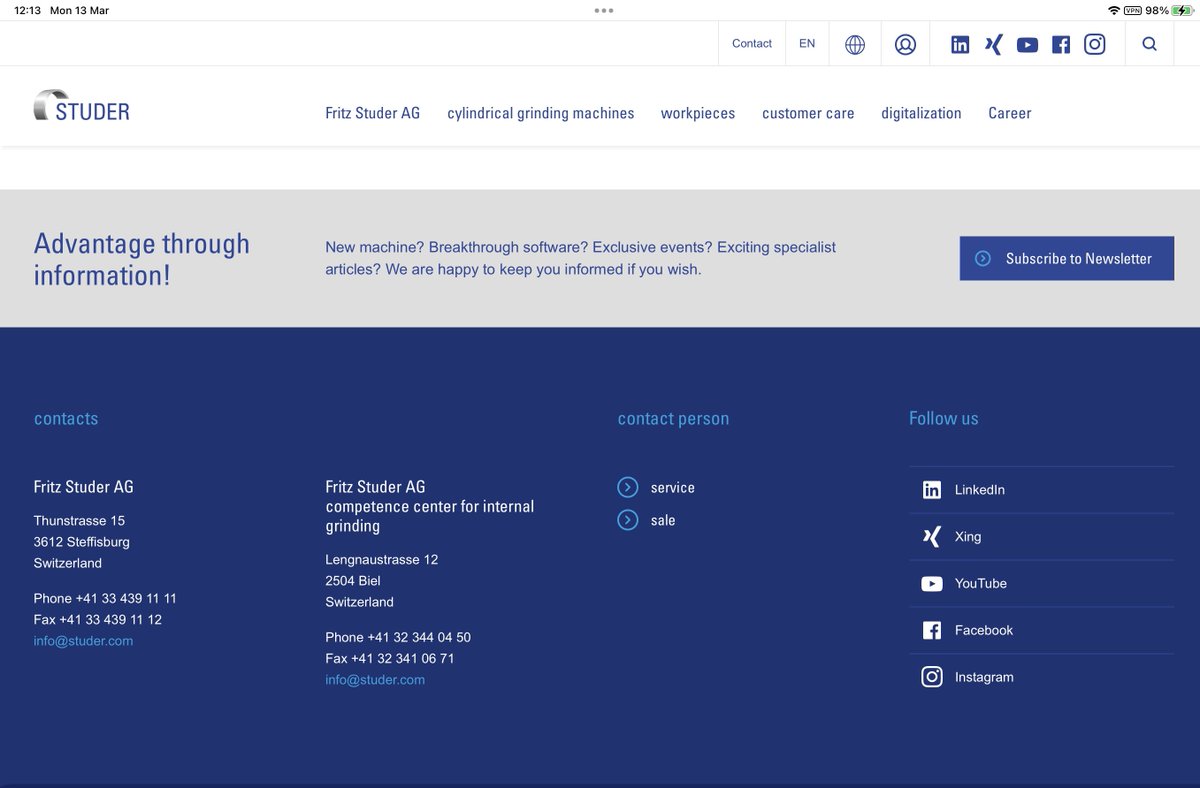
Task: Open the YouTube text link in footer
Action: pos(981,584)
